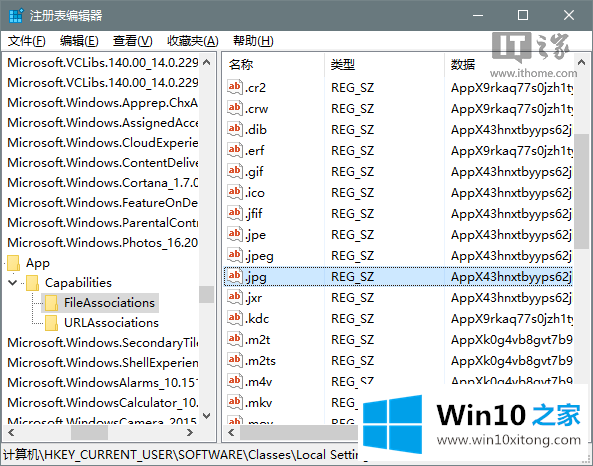Open the 帮助(H) menu
Screen dimensions: 593x466
(x=253, y=40)
